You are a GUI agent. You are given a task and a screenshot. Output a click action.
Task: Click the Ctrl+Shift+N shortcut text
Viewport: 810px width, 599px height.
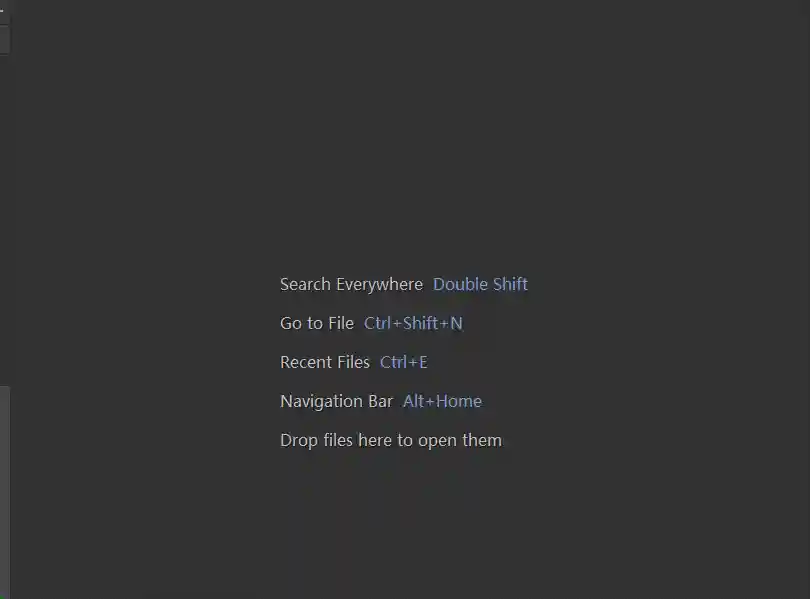pyautogui.click(x=413, y=323)
